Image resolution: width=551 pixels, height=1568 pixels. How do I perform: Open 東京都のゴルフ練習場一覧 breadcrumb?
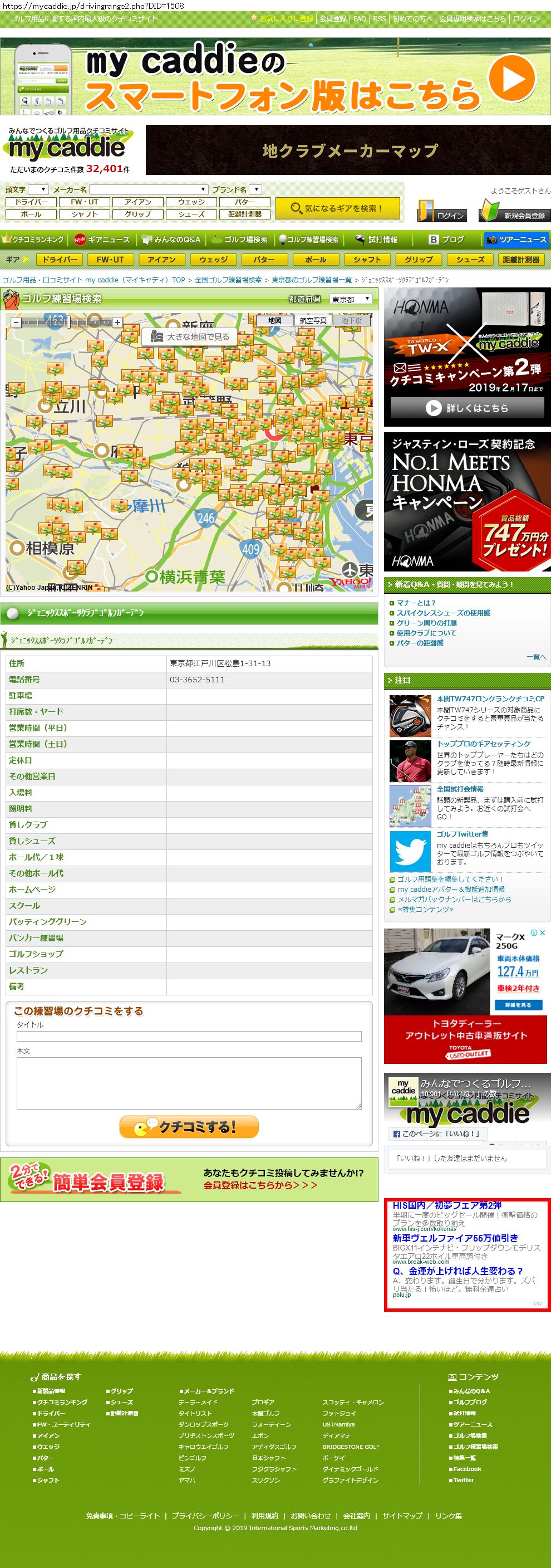click(x=312, y=280)
